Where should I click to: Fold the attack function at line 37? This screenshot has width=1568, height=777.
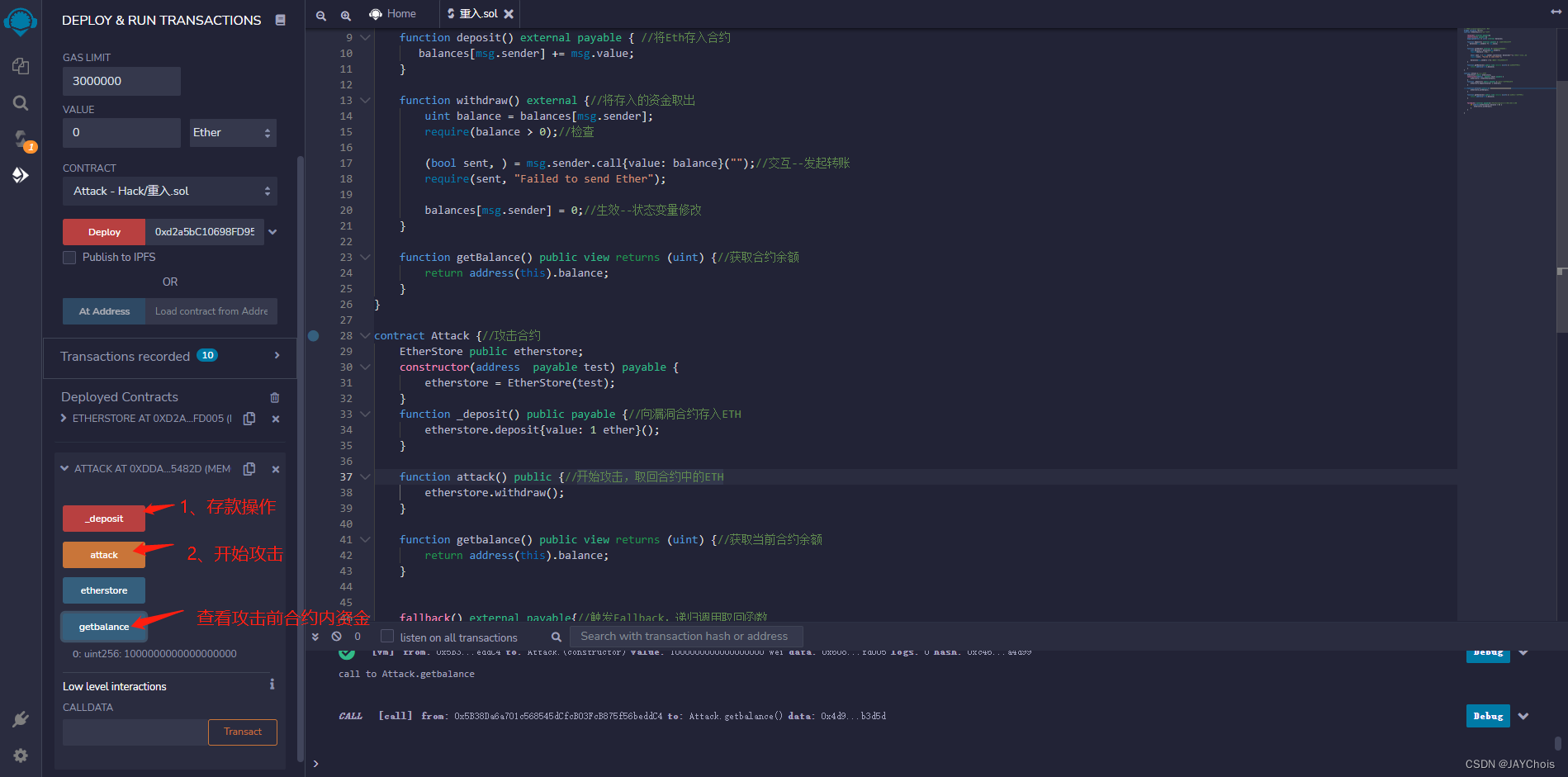[365, 477]
